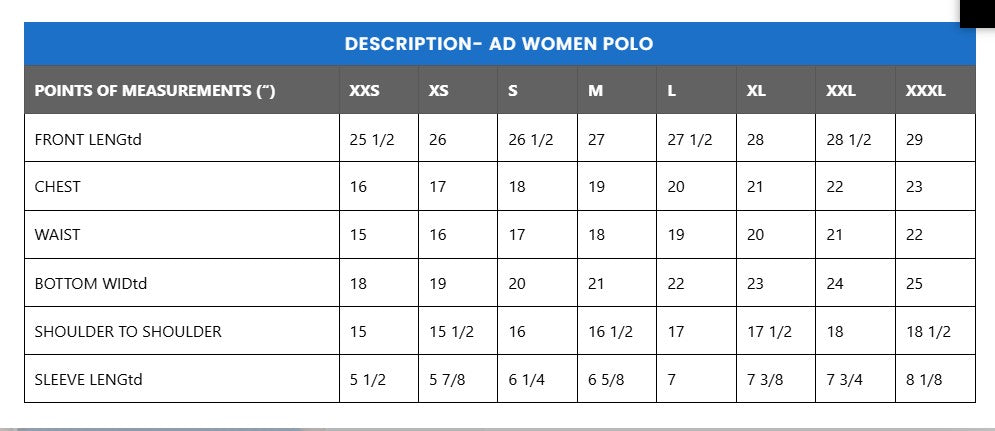
Task: Select the XXXL size column header
Action: (x=925, y=91)
